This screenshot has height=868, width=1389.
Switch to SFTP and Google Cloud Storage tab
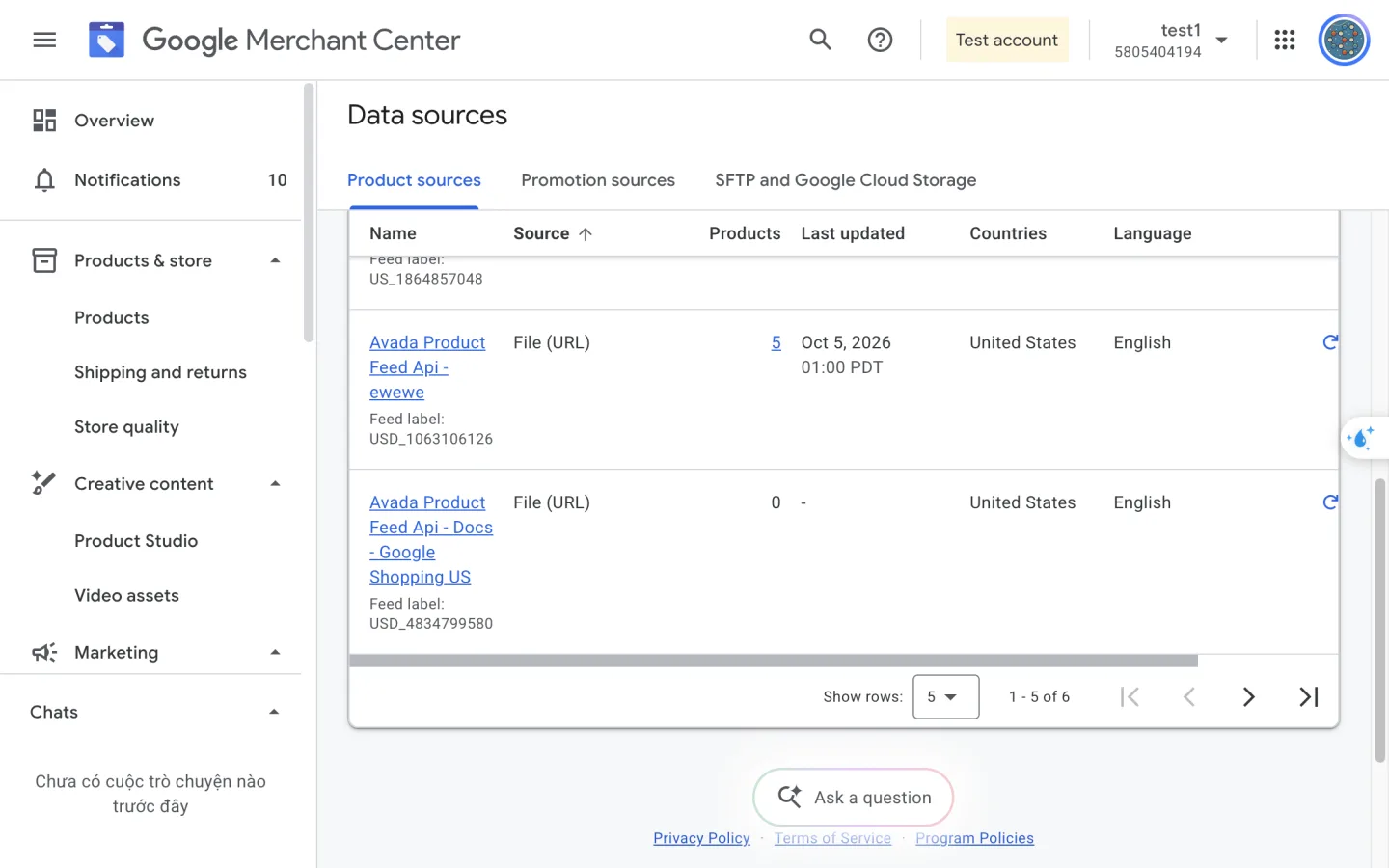pyautogui.click(x=846, y=180)
